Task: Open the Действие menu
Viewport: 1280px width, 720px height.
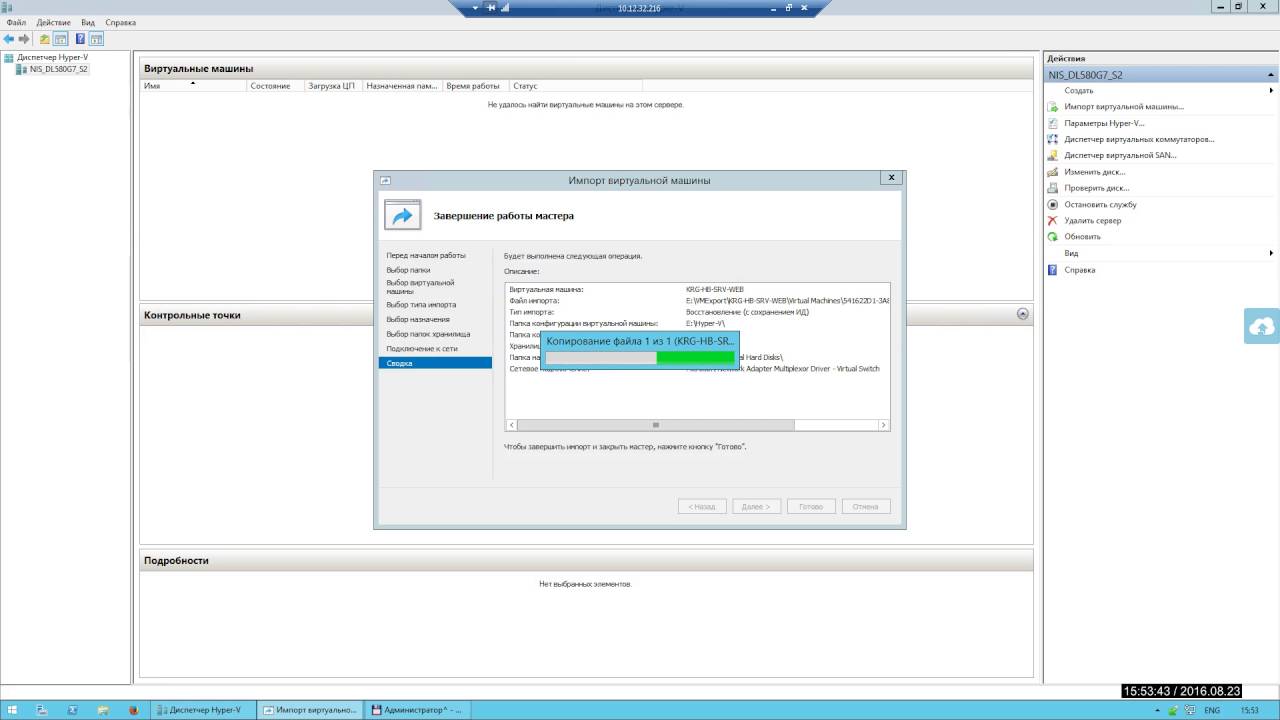Action: [x=54, y=22]
